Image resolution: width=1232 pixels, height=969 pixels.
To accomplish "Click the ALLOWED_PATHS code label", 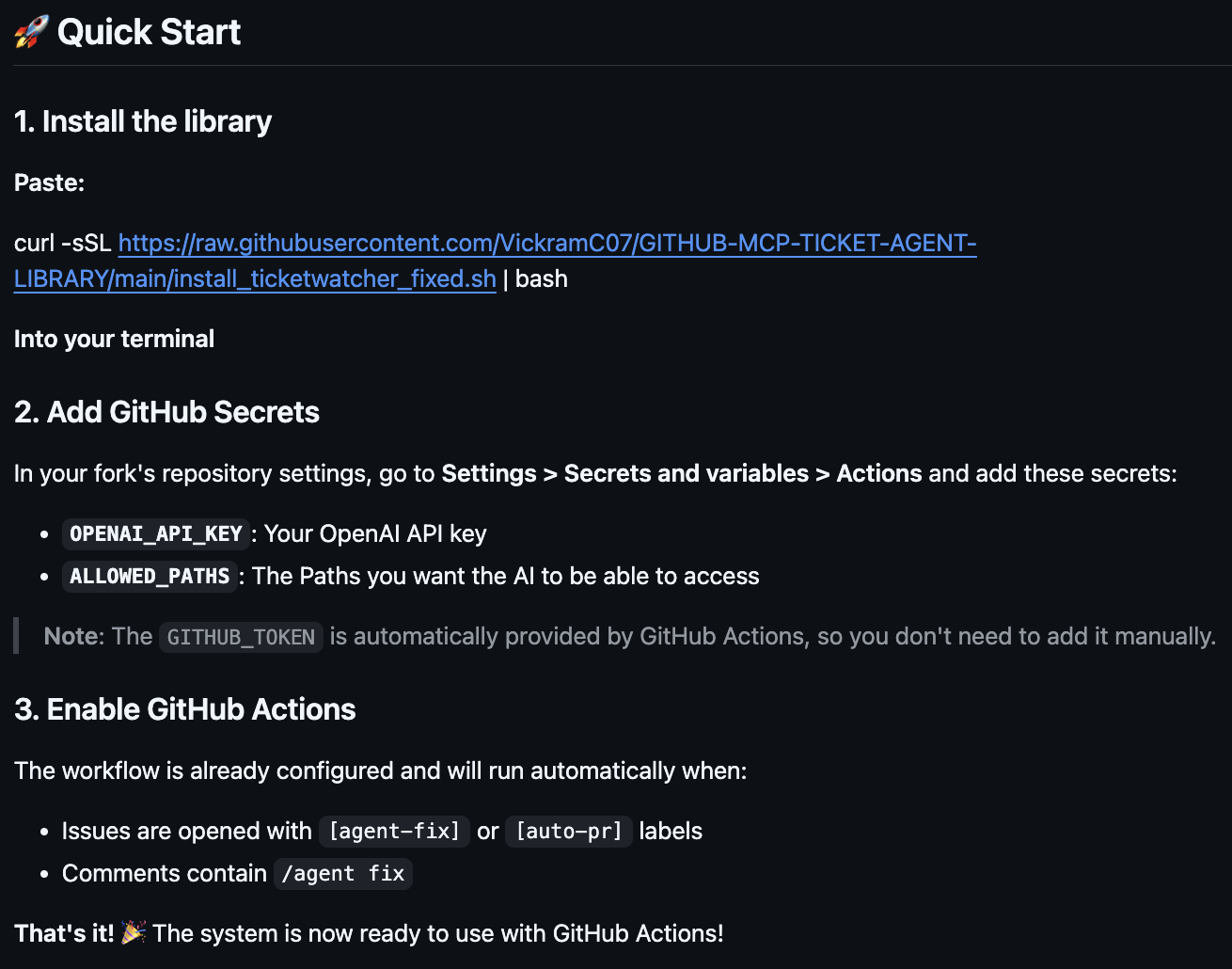I will [150, 577].
